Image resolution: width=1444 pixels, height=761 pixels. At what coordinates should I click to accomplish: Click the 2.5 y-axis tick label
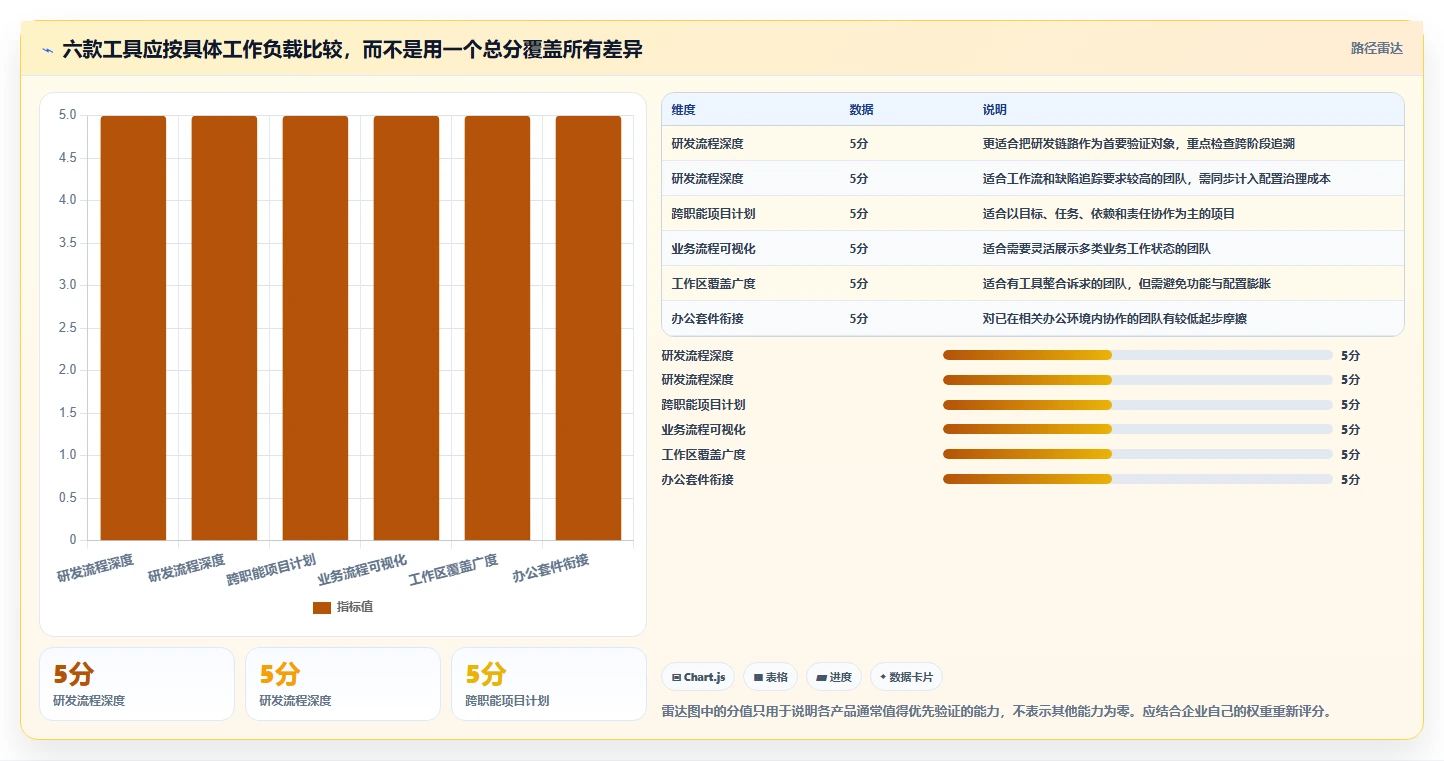[67, 328]
